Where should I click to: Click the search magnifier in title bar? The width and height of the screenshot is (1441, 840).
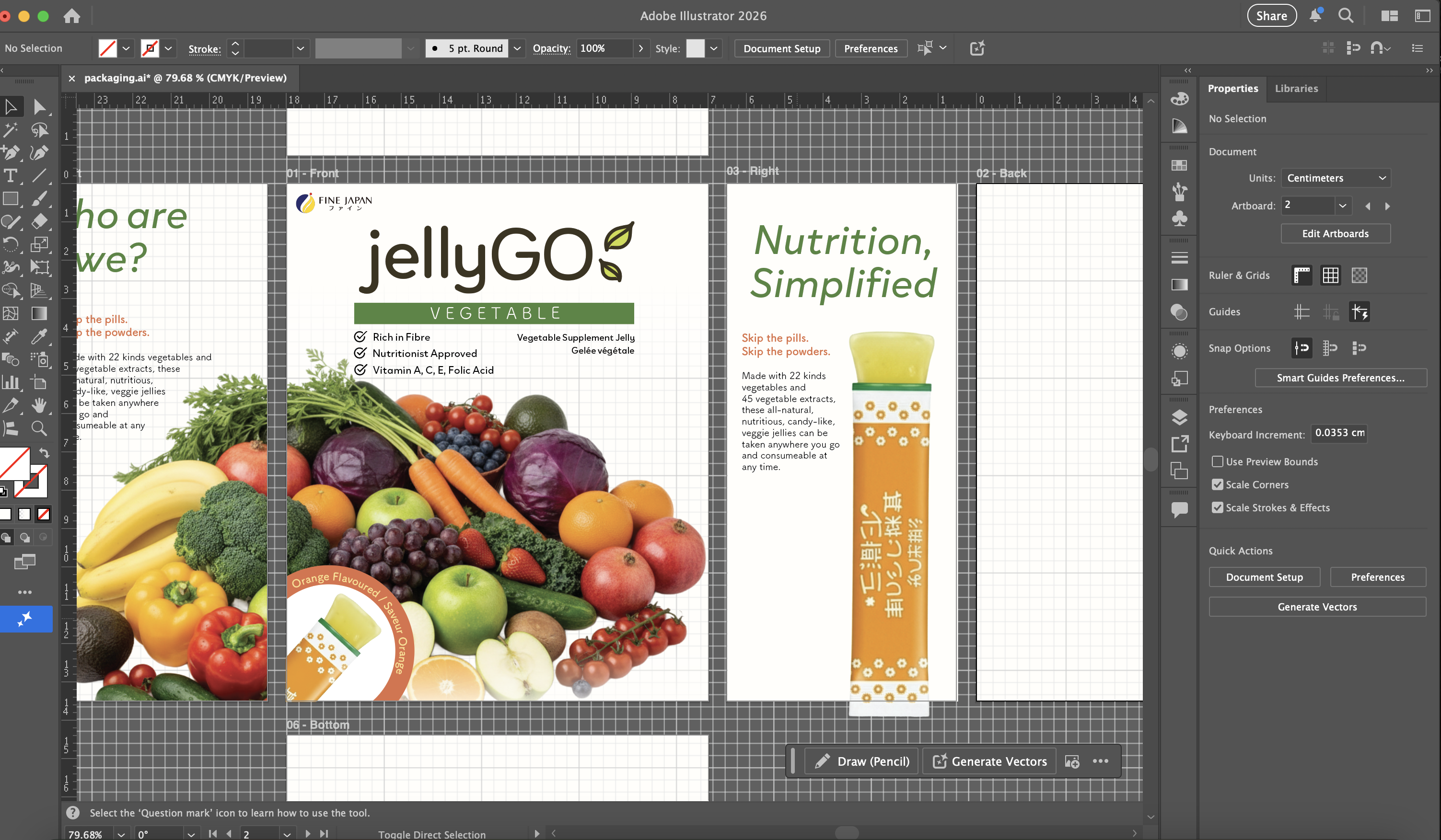pos(1346,15)
